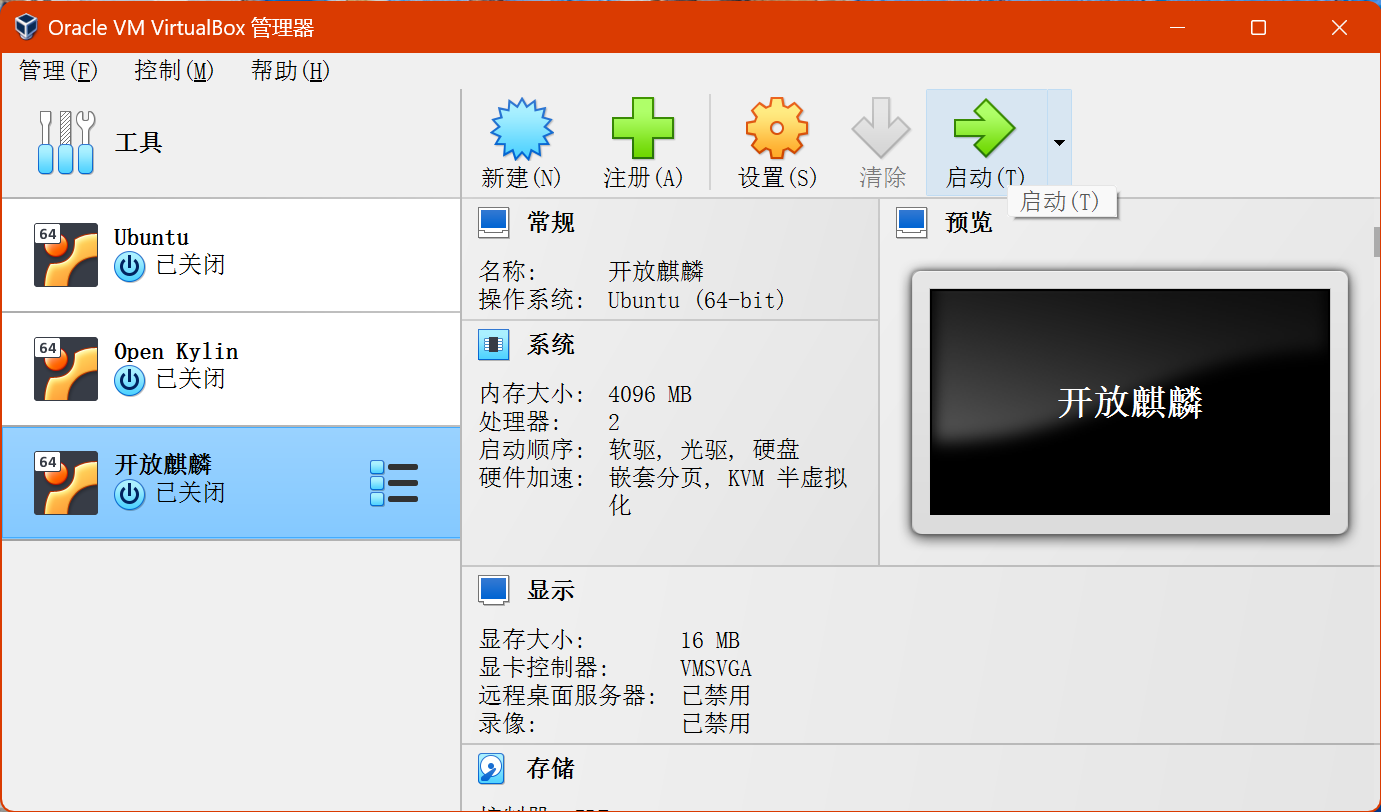Viewport: 1381px width, 812px height.
Task: Click the 系统 chip icon
Action: (x=494, y=345)
